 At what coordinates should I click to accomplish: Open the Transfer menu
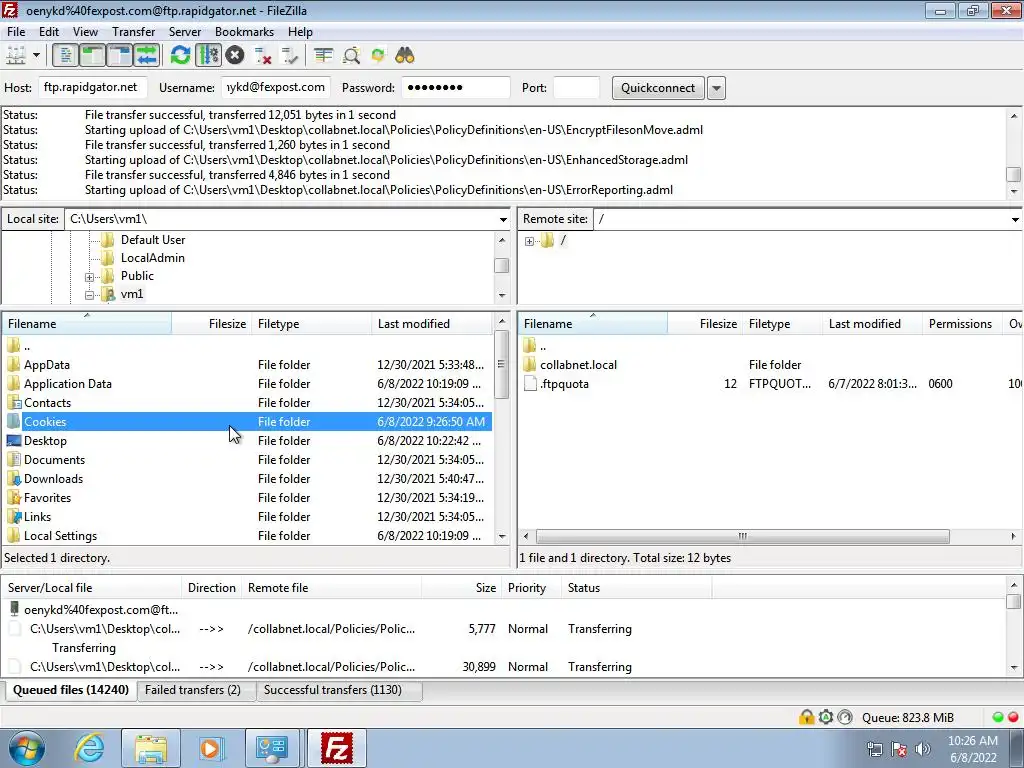coord(133,32)
